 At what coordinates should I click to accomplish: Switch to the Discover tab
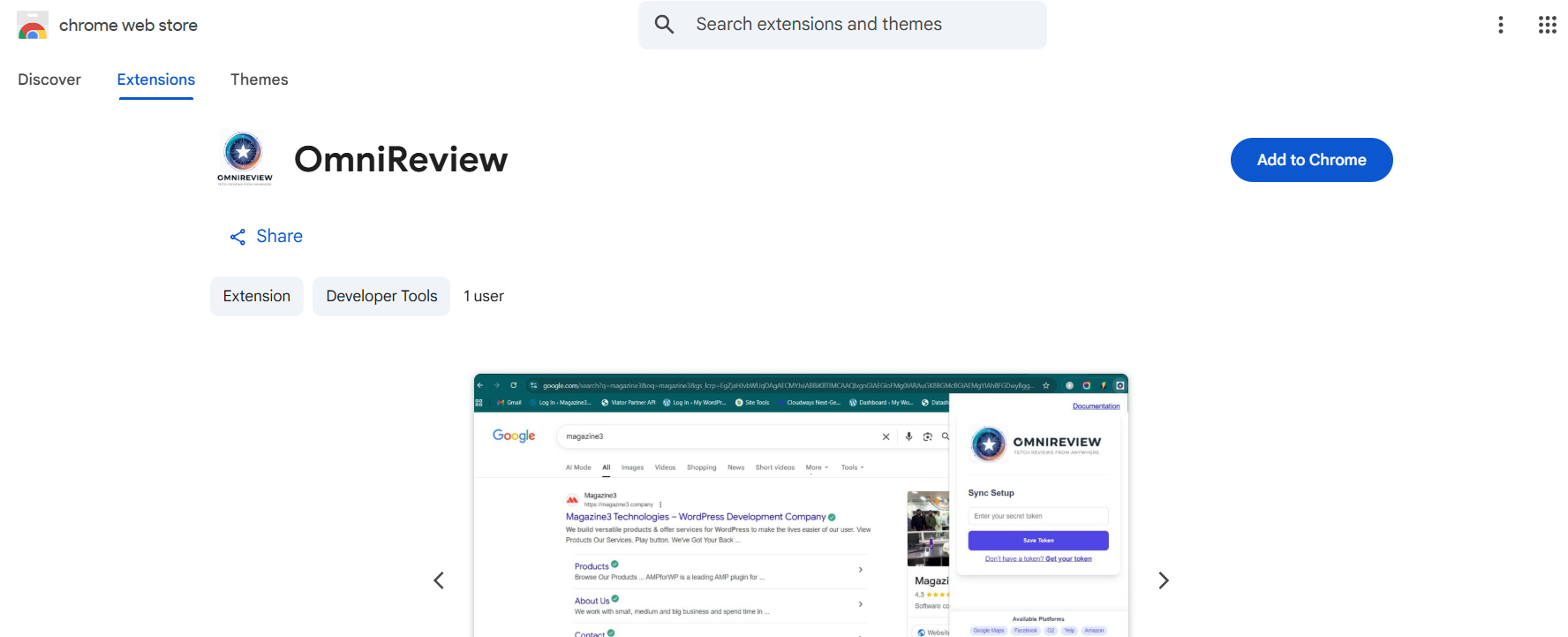click(x=49, y=80)
